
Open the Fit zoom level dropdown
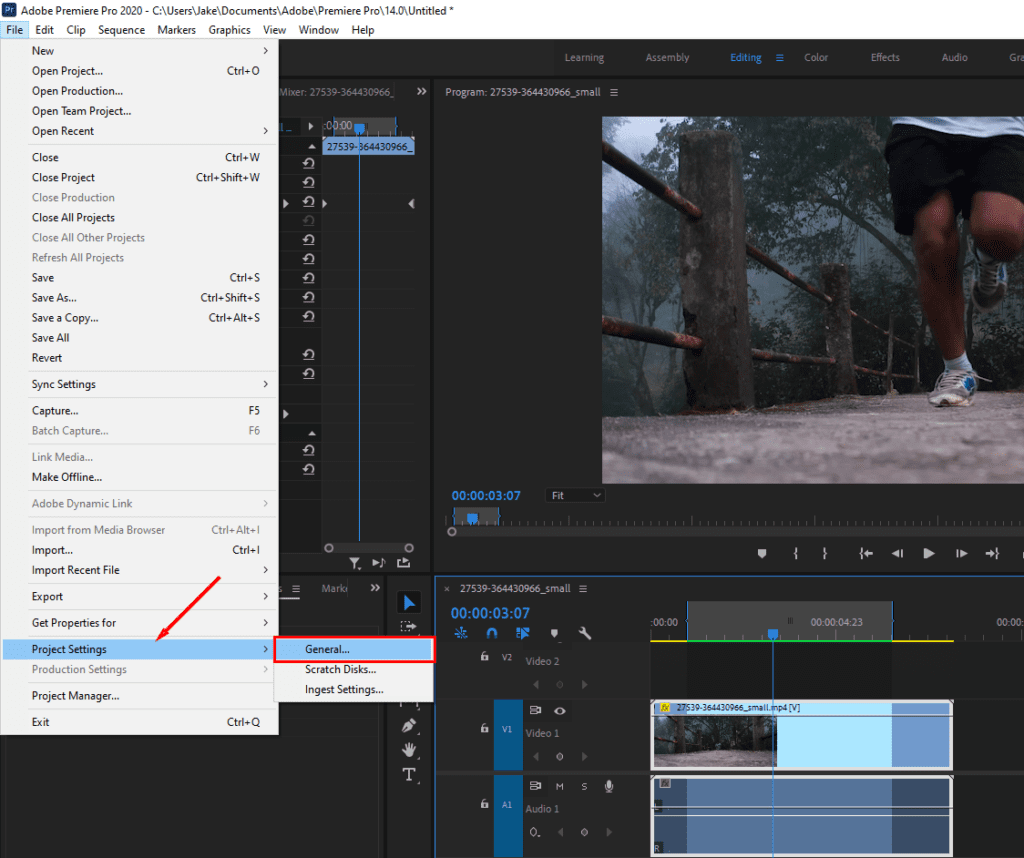coord(577,495)
